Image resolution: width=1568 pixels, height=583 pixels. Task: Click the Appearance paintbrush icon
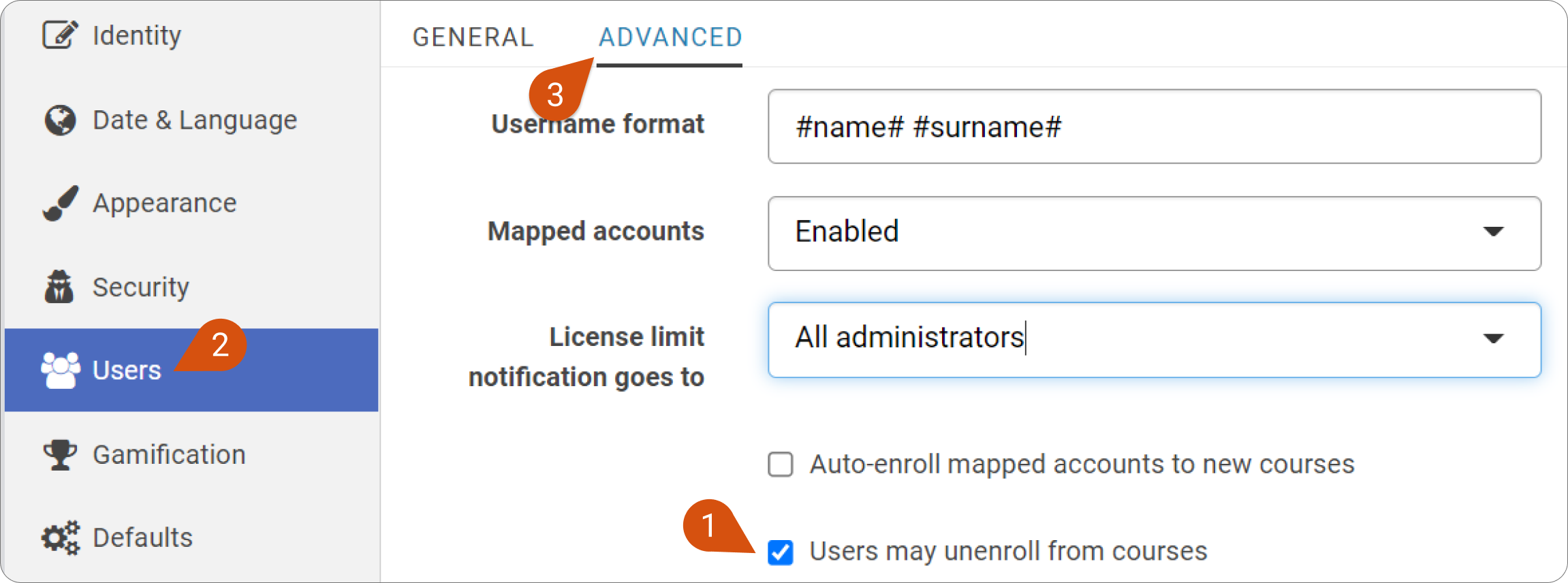click(x=60, y=203)
